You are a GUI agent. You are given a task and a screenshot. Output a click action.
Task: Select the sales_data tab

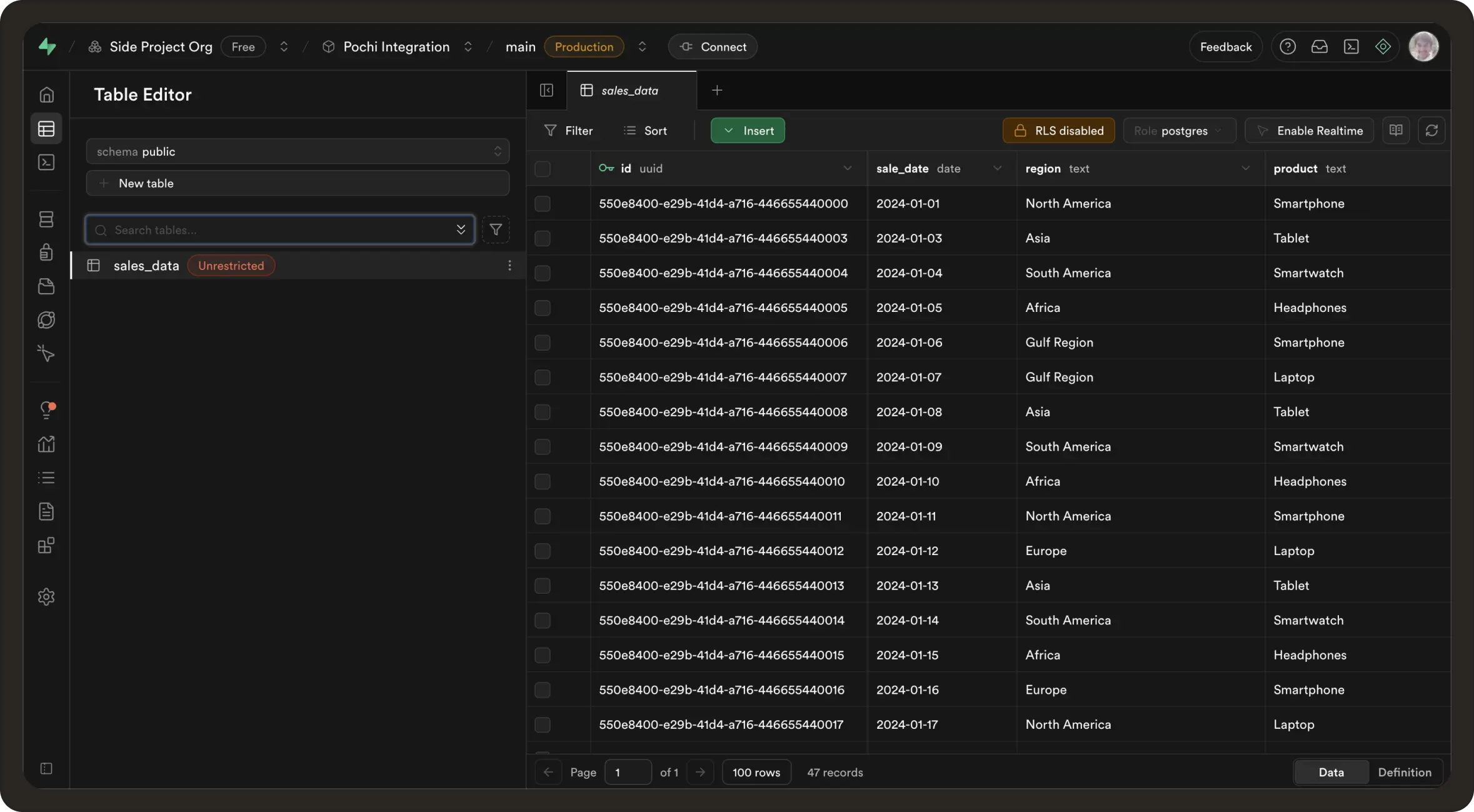[x=629, y=91]
